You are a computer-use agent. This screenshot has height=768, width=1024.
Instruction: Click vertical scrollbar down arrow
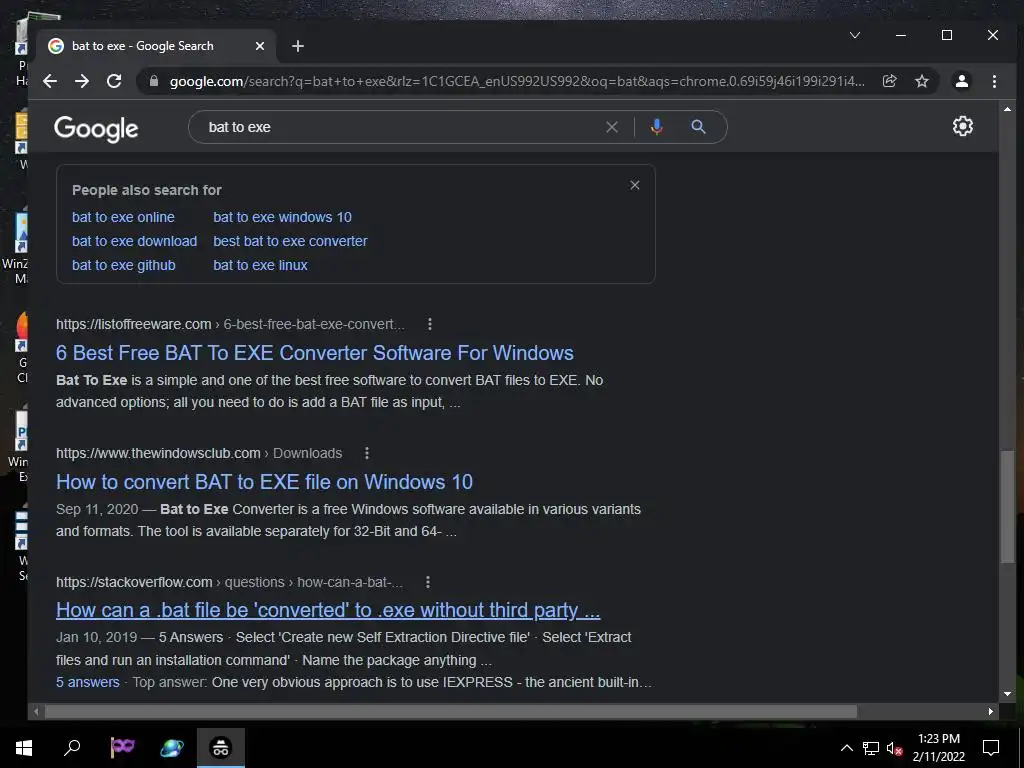[x=1007, y=694]
